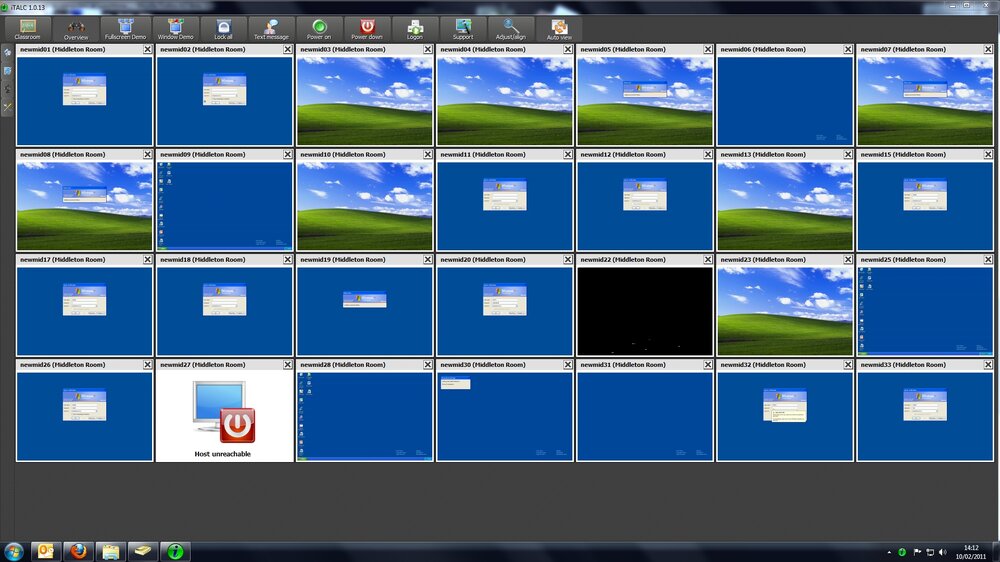Select newmid04 client screen thumbnail
Viewport: 1000px width, 562px height.
(504, 101)
